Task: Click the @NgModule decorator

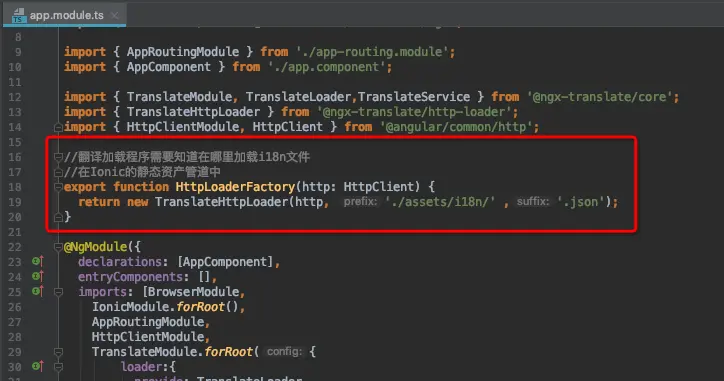Action: (x=96, y=247)
